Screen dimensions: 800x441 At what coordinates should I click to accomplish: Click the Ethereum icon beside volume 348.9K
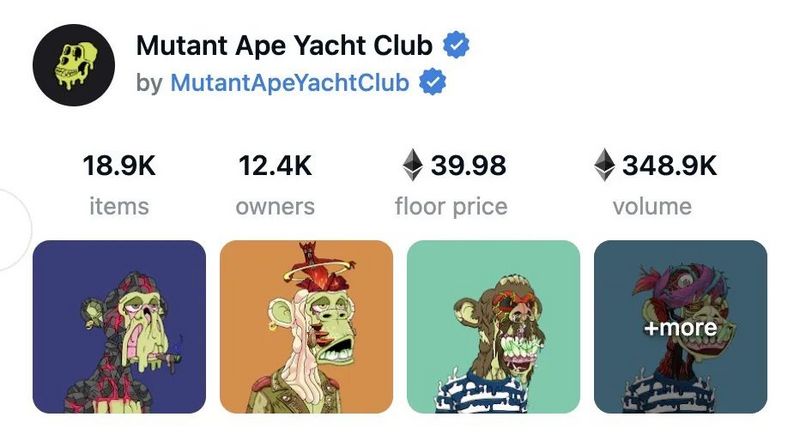click(604, 165)
